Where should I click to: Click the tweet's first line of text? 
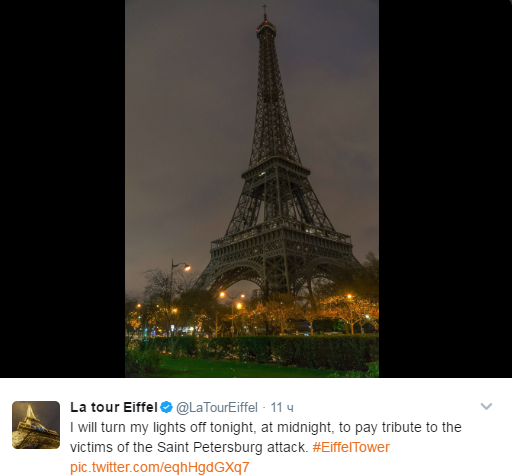(x=266, y=427)
